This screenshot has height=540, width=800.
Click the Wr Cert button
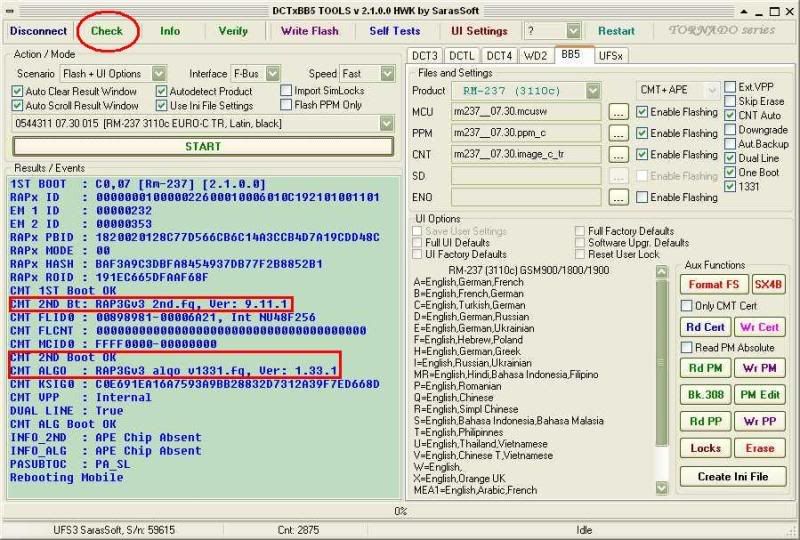[x=760, y=327]
